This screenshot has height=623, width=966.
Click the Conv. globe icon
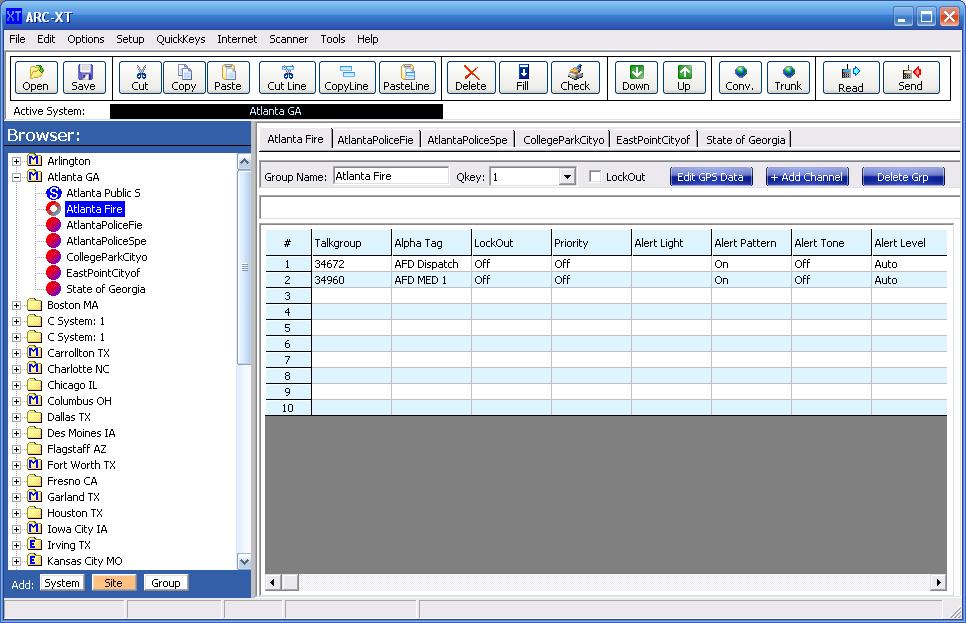[741, 78]
